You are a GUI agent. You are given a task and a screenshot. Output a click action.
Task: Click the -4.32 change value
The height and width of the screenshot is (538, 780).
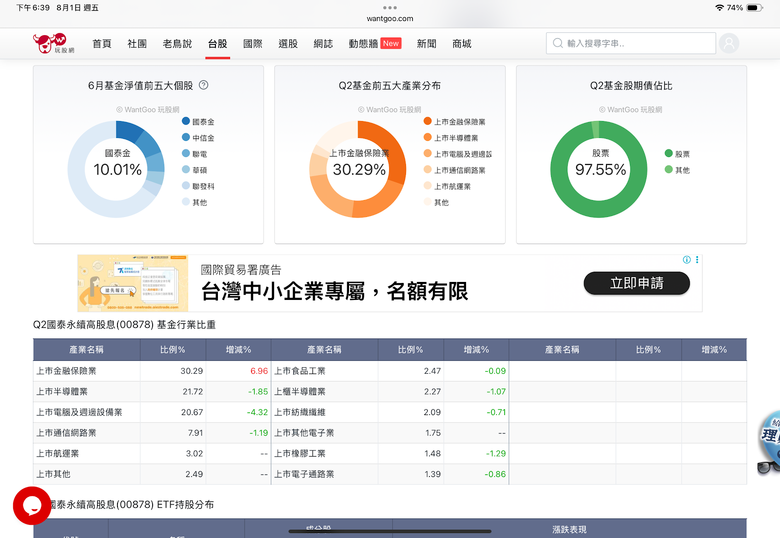click(x=257, y=412)
